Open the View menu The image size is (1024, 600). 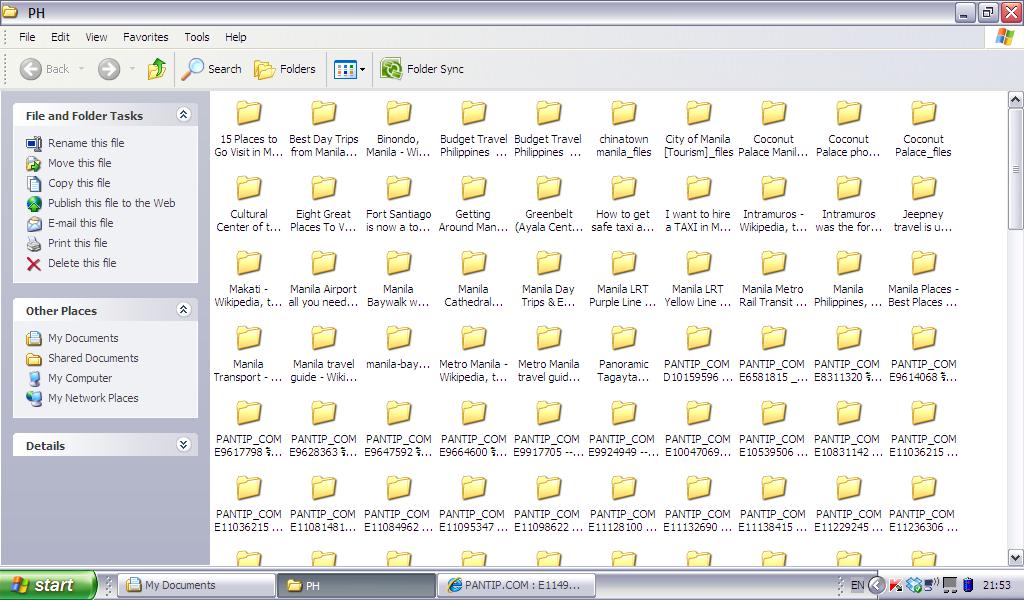pyautogui.click(x=96, y=37)
